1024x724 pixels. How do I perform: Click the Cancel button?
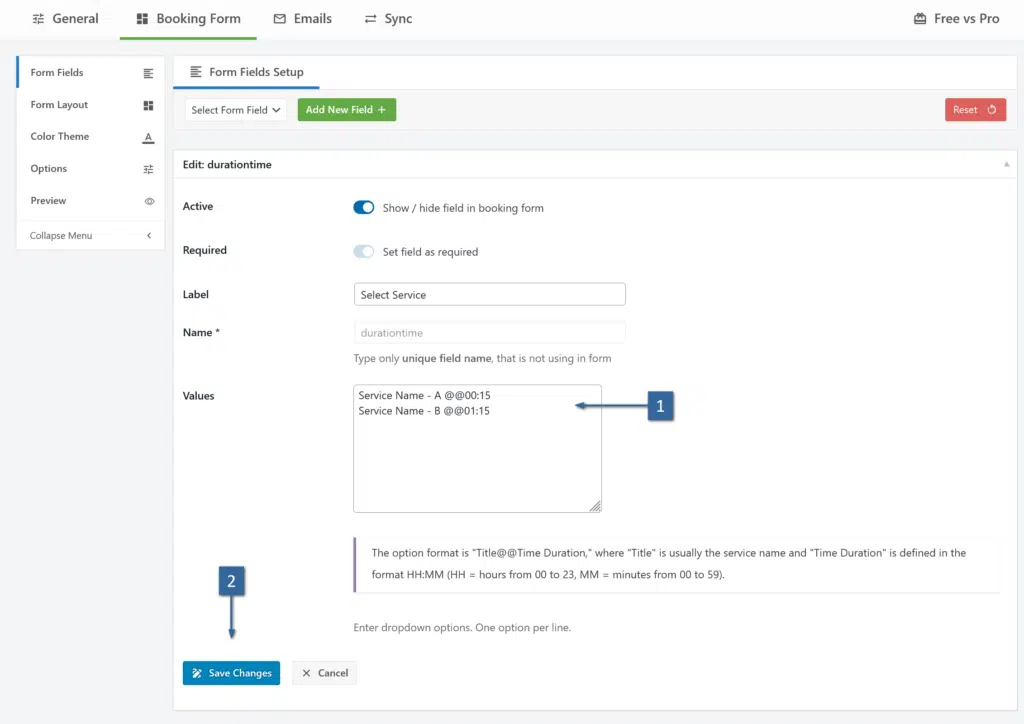325,673
